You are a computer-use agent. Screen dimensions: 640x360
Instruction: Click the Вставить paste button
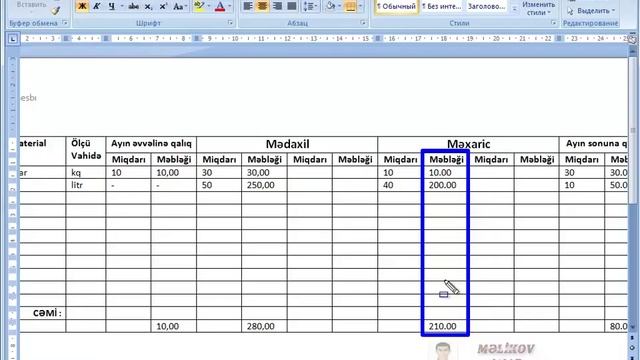coord(31,5)
